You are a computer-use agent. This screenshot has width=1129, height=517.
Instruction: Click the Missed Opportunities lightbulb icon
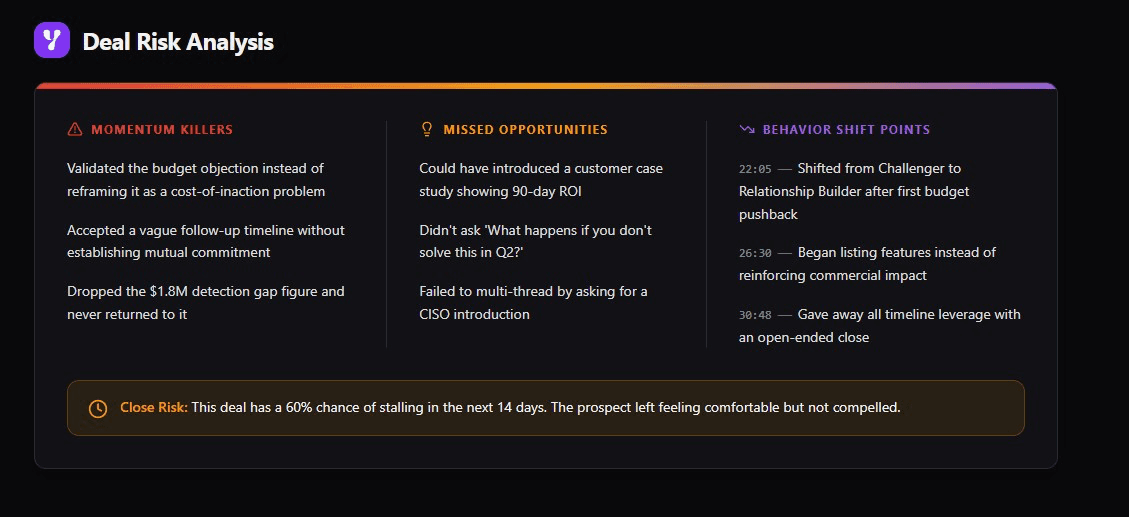[x=426, y=130]
